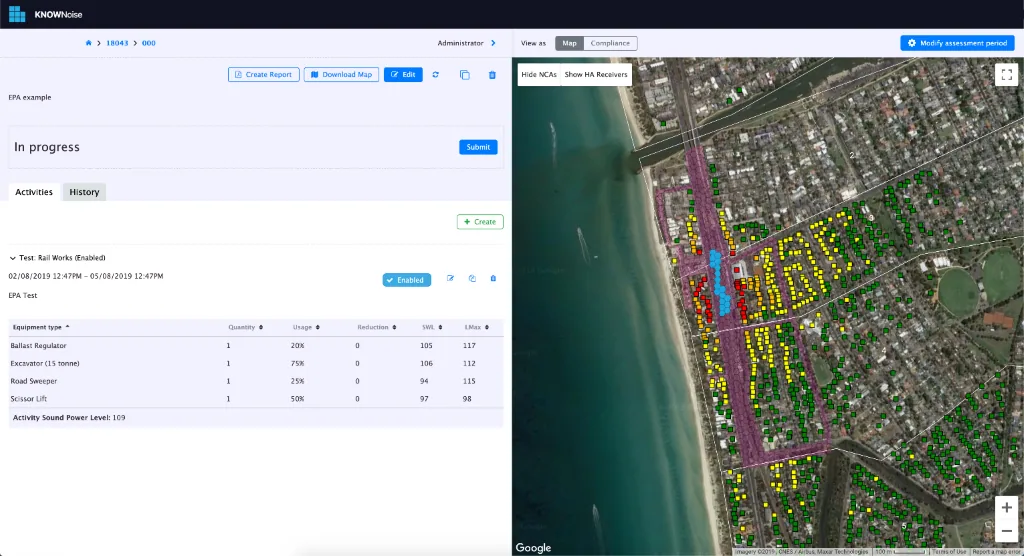Click Report a map error link
Image resolution: width=1024 pixels, height=556 pixels.
tap(997, 552)
